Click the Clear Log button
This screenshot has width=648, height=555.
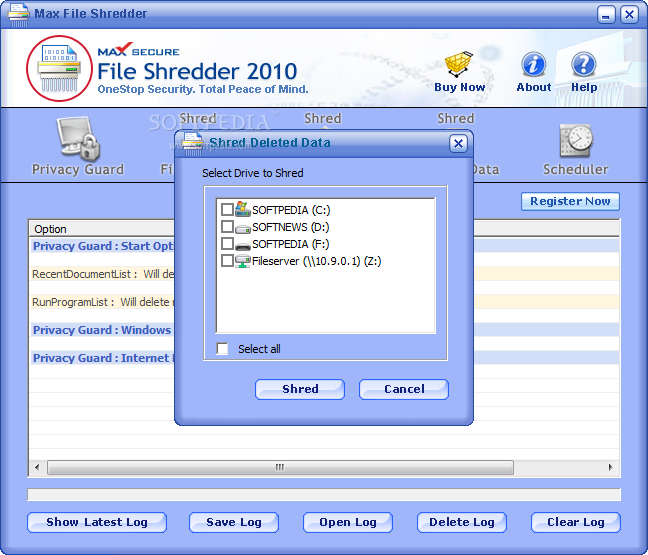(x=576, y=522)
